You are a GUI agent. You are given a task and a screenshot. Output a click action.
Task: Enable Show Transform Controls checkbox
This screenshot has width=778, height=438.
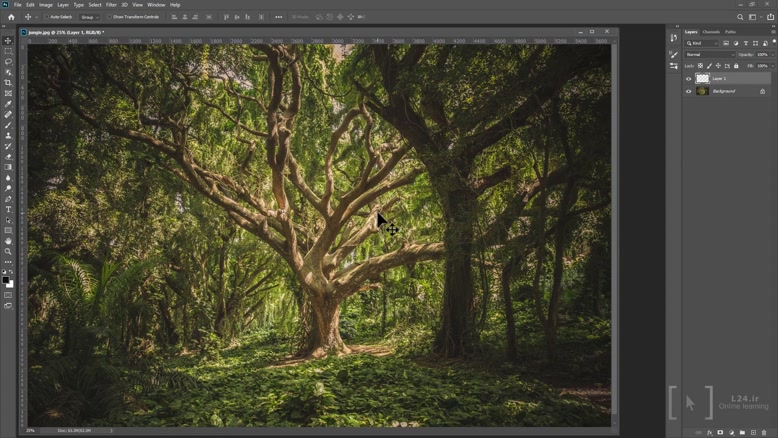(x=109, y=17)
